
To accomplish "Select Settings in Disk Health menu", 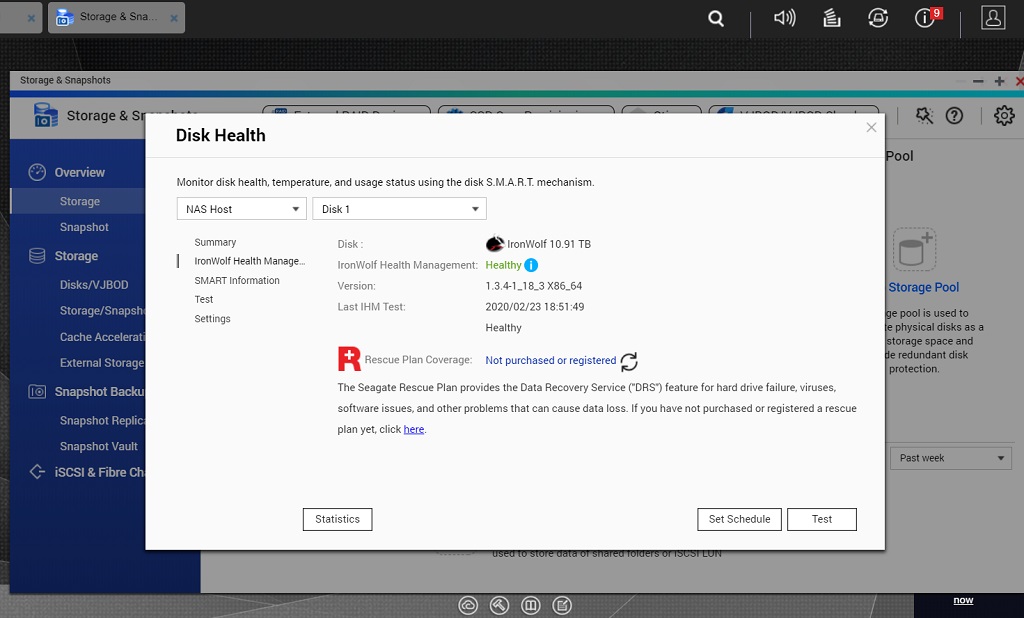I will [x=212, y=319].
